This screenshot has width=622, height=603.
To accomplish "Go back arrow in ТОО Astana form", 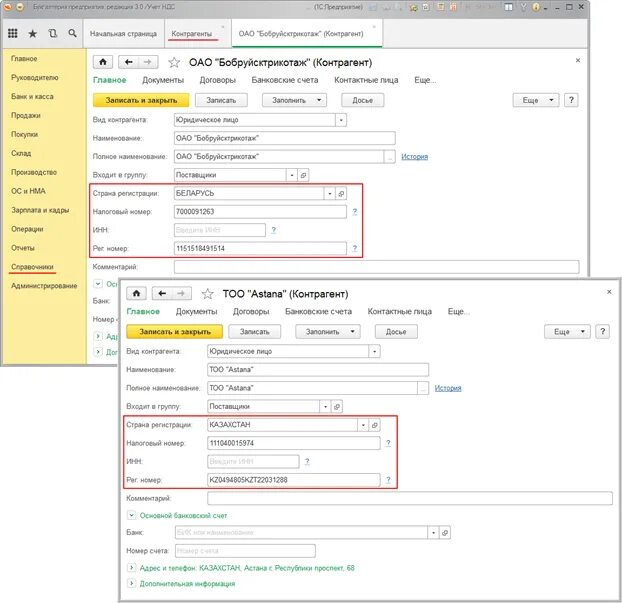I will [161, 294].
